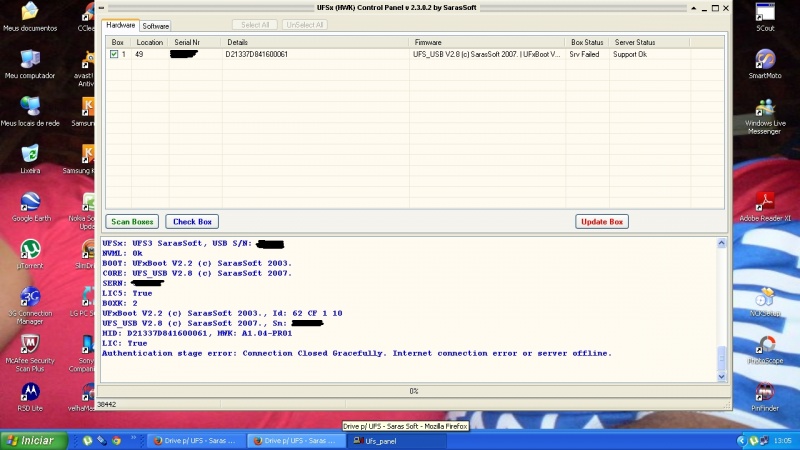This screenshot has width=800, height=450.
Task: Select the UFS_USB V2.8 firmware cell
Action: tap(486, 54)
